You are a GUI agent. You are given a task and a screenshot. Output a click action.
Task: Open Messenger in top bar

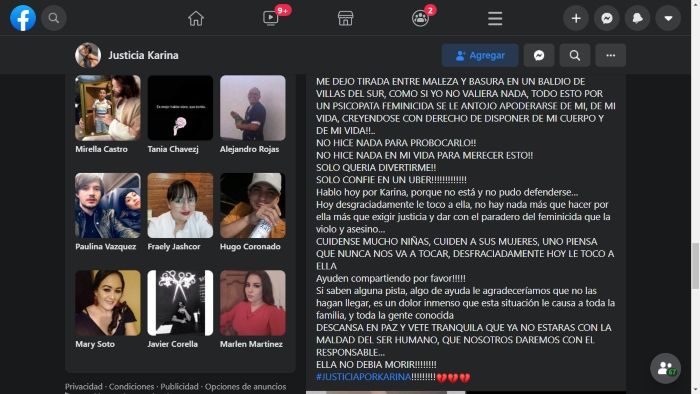[607, 18]
